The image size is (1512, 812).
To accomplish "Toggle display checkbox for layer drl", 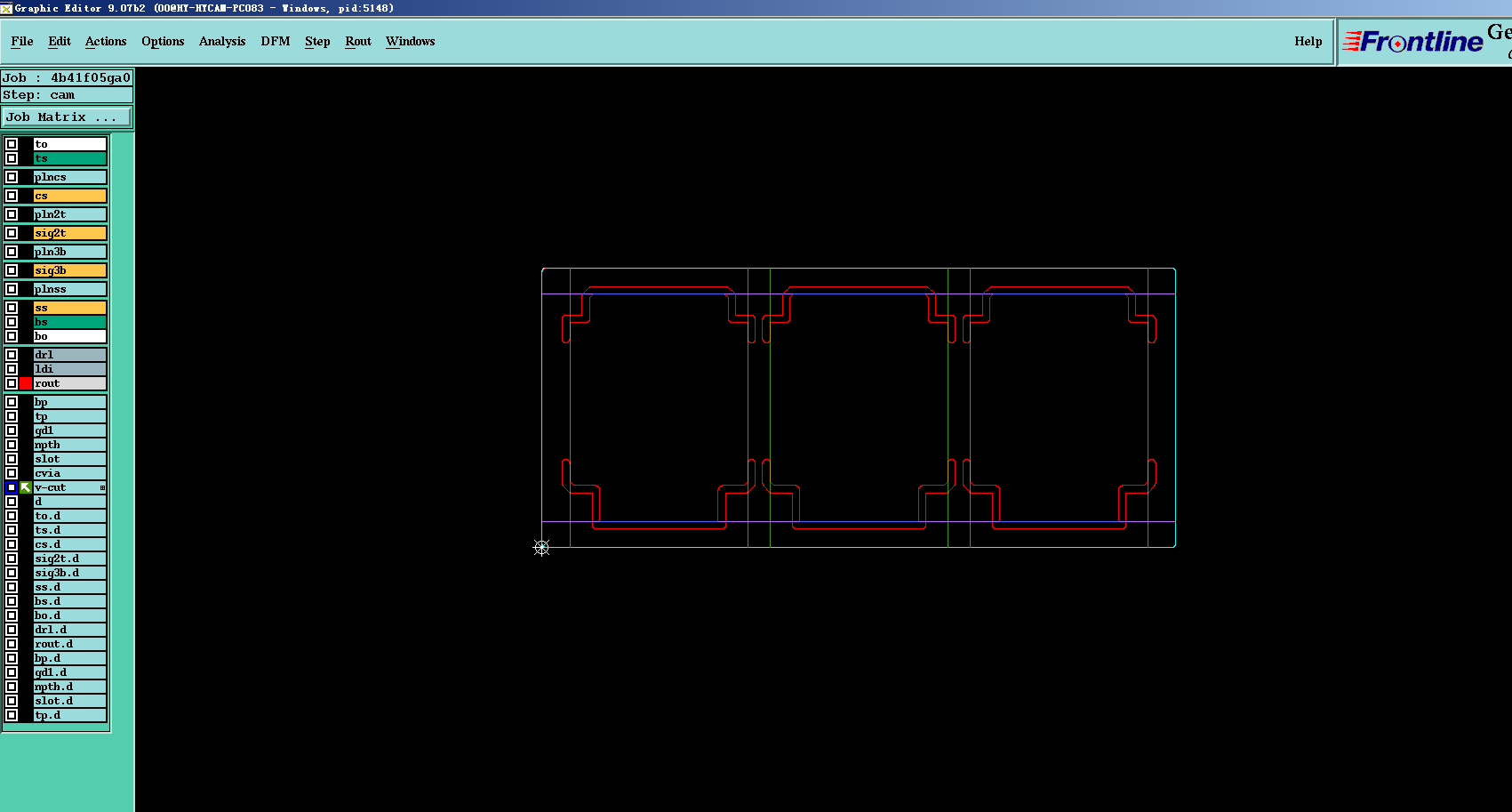I will point(12,355).
